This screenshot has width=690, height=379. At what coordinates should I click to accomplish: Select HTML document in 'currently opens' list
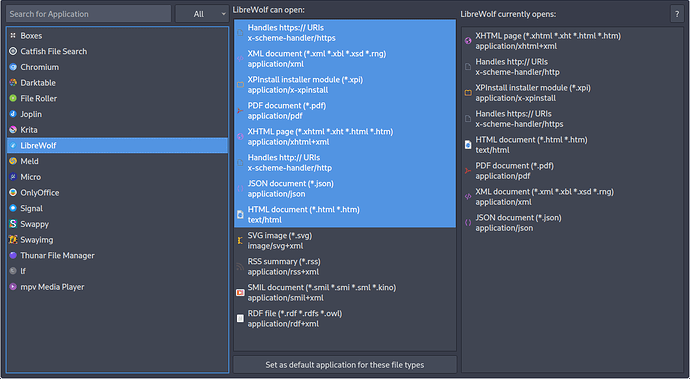coord(573,145)
